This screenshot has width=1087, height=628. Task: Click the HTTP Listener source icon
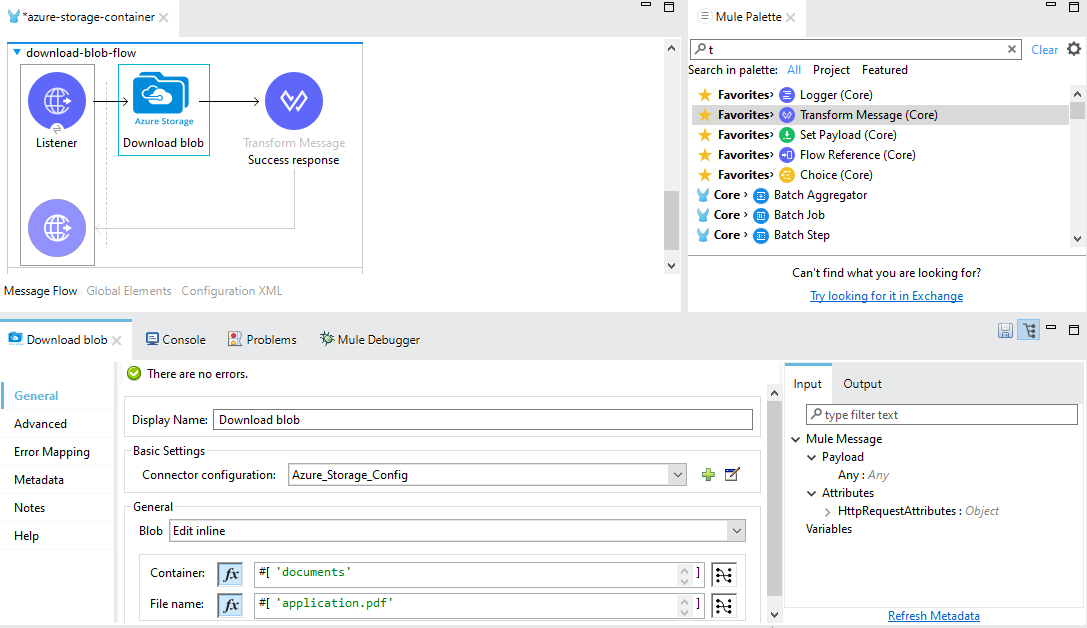pyautogui.click(x=57, y=101)
